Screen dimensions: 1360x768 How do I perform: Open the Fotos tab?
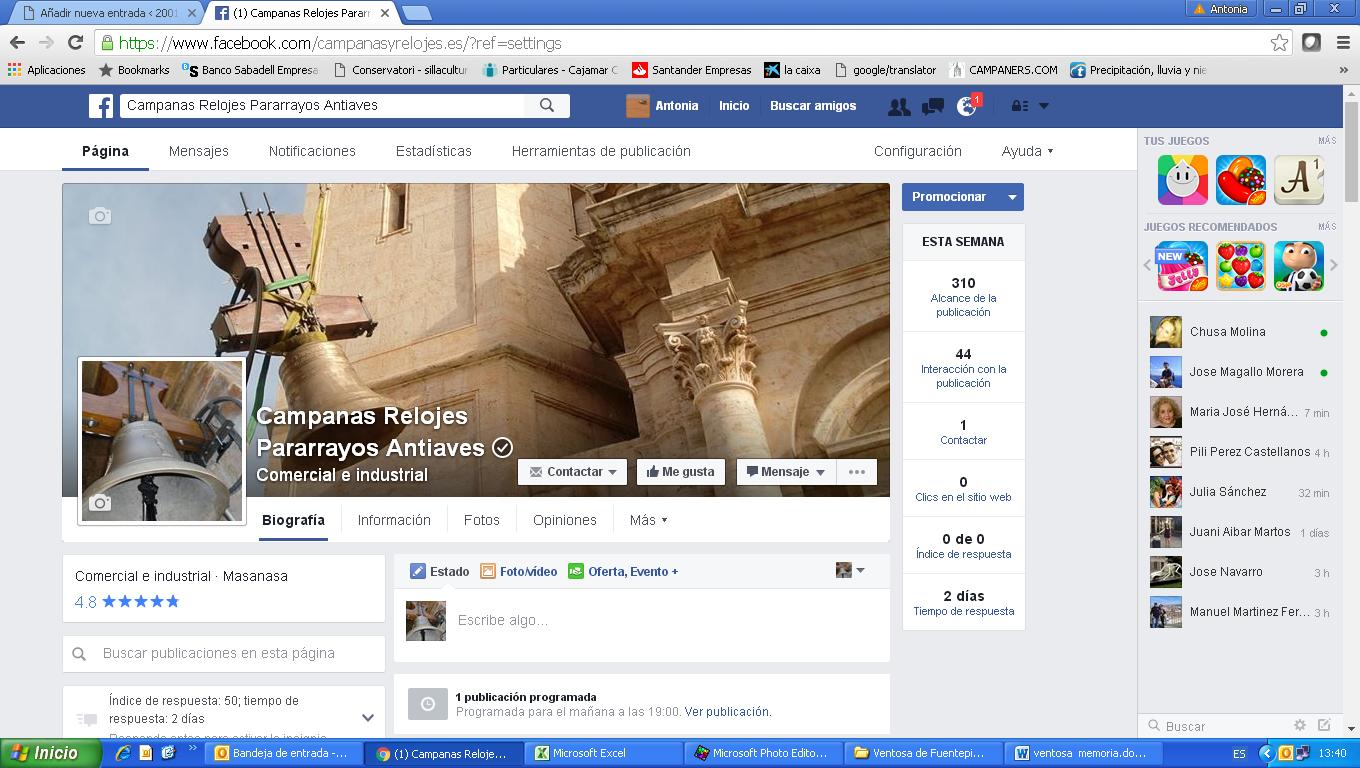(x=481, y=520)
